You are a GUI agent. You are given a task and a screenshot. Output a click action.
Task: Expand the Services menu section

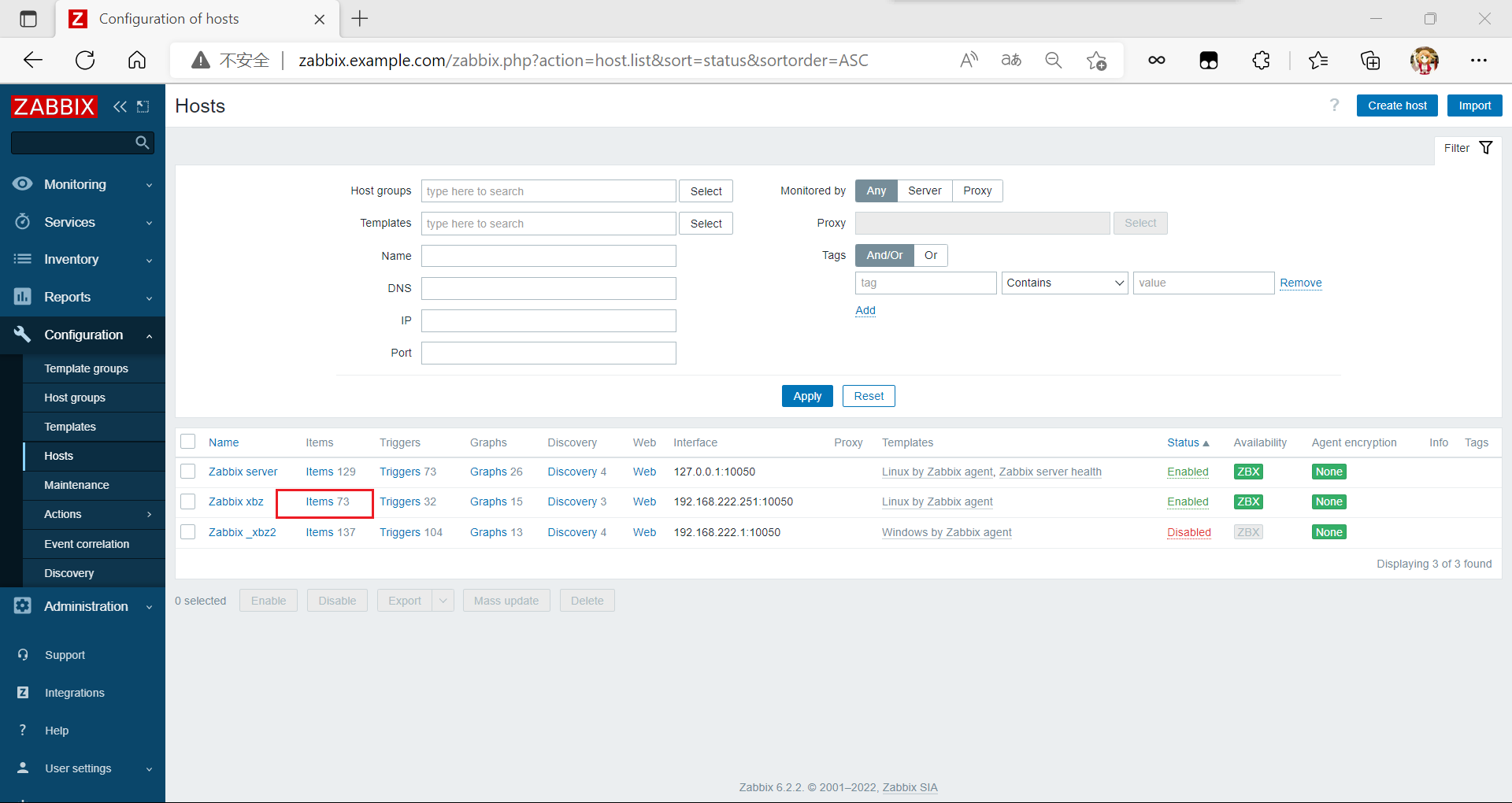click(x=149, y=223)
